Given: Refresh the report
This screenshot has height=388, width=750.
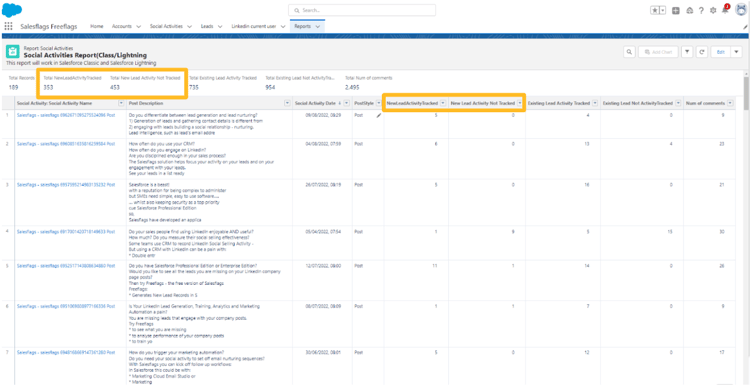Looking at the screenshot, I should click(702, 52).
